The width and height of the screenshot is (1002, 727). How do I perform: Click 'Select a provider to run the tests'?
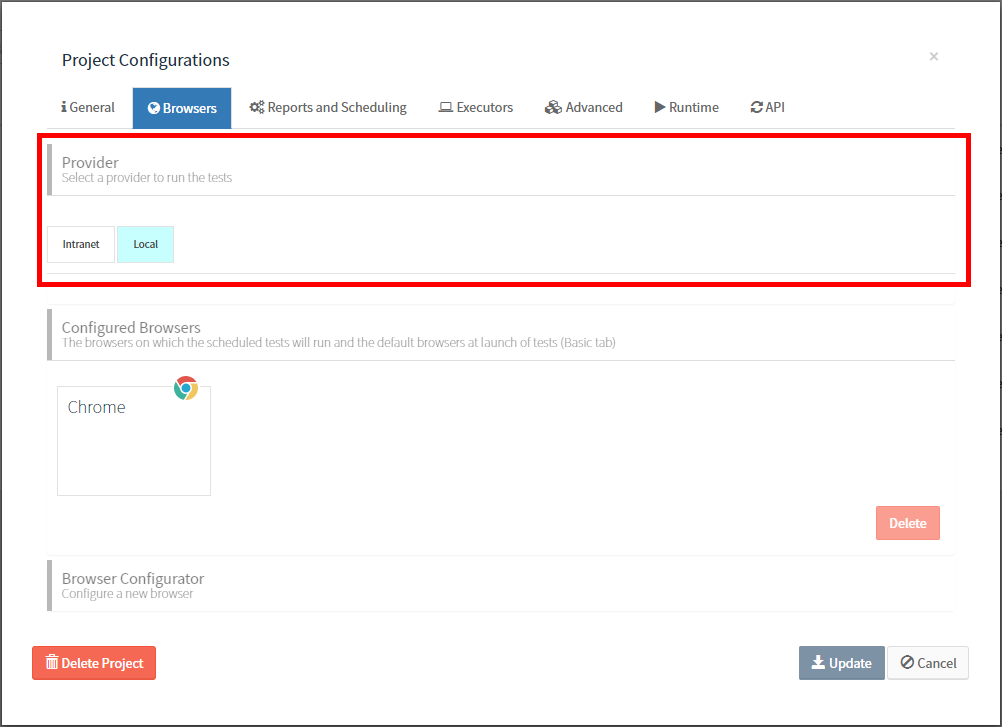(x=147, y=178)
